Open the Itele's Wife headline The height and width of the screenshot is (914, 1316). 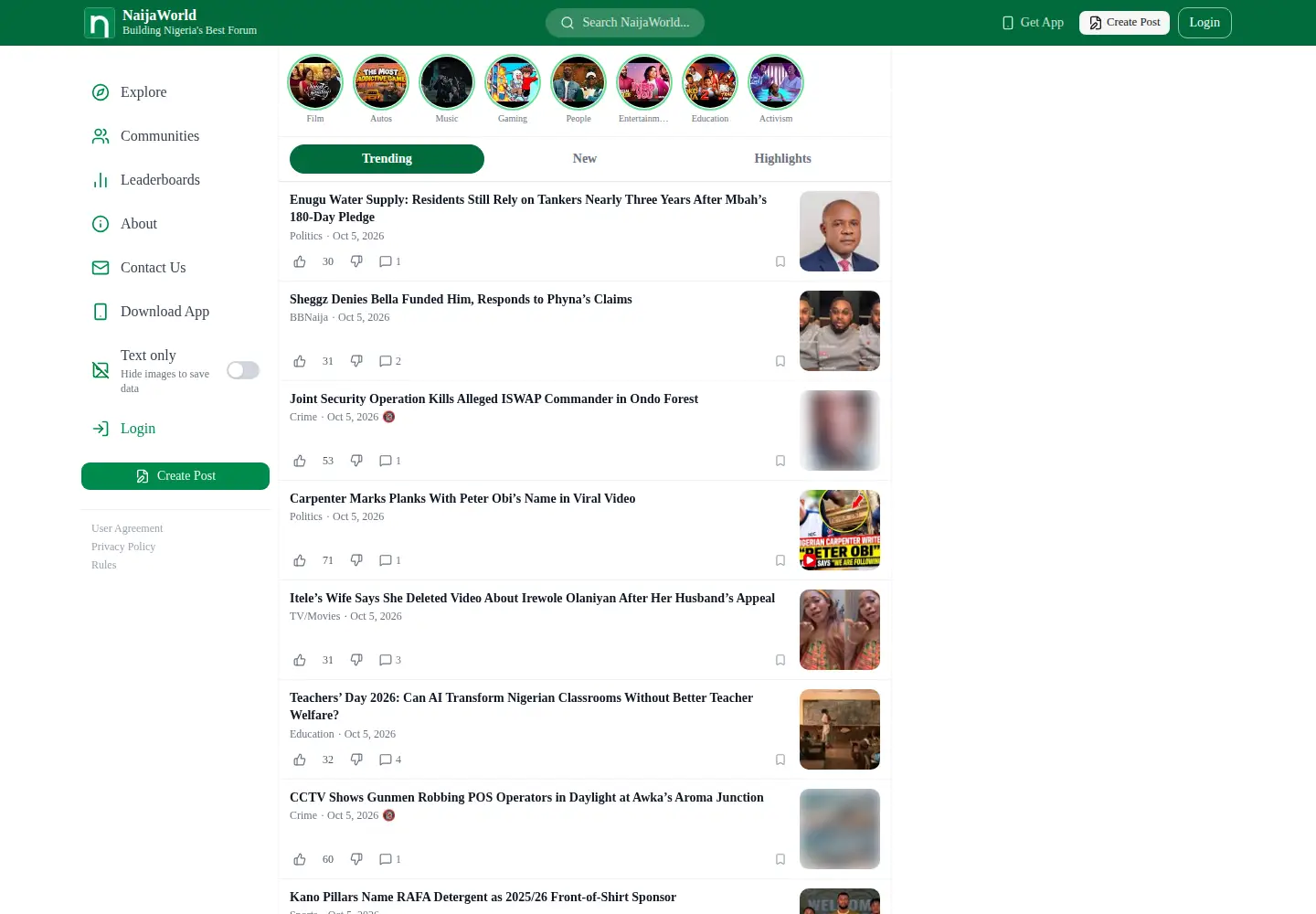click(x=532, y=599)
